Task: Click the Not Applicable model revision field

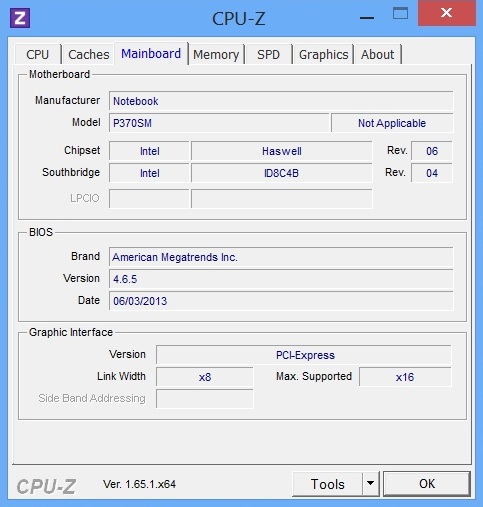Action: point(392,123)
